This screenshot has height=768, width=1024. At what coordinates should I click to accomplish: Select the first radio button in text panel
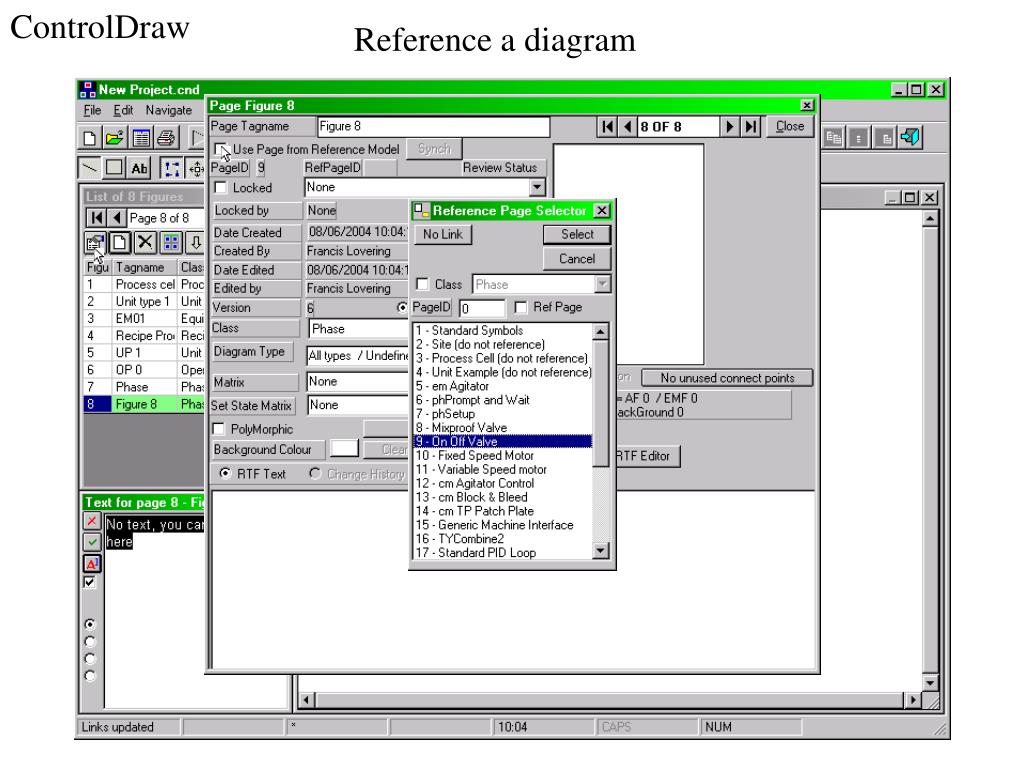pos(91,624)
